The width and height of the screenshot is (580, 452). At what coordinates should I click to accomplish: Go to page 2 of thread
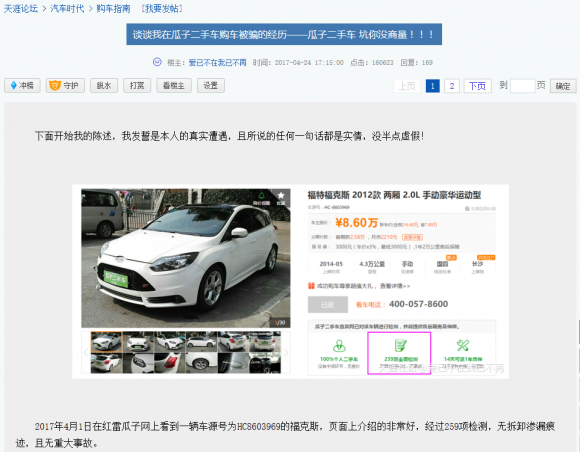click(x=452, y=86)
